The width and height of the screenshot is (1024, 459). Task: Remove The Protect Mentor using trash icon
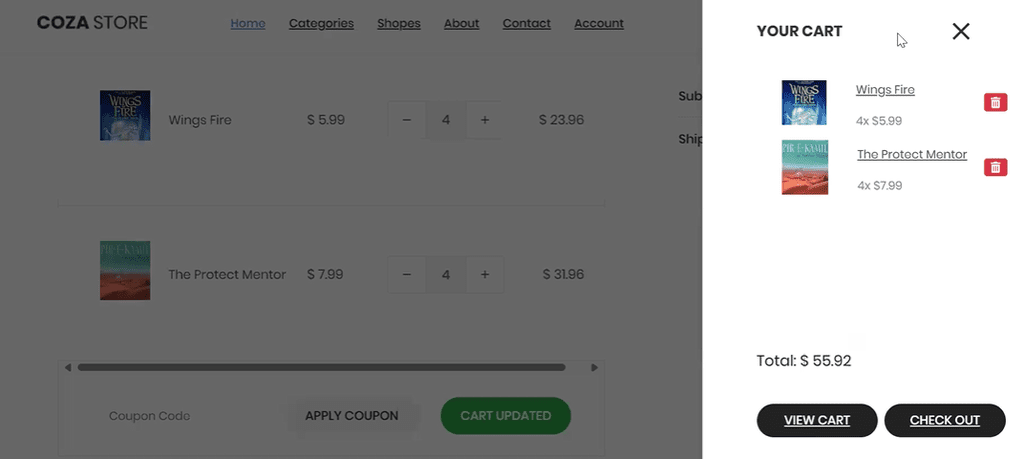click(x=995, y=167)
